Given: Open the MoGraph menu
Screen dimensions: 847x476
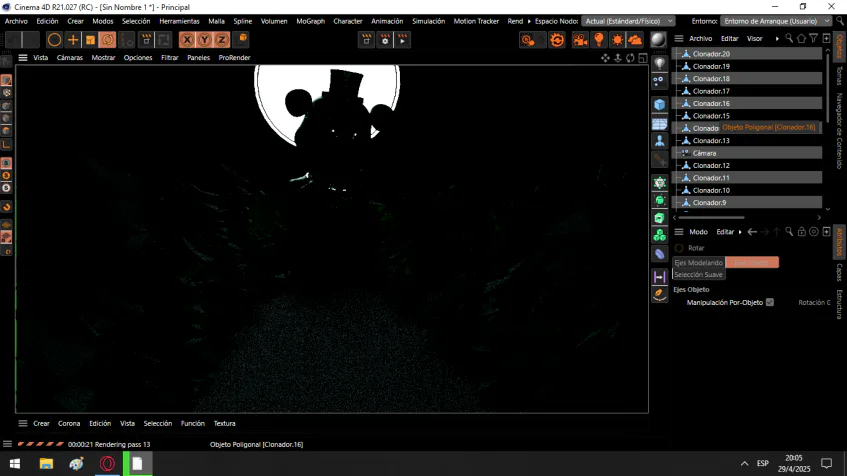Looking at the screenshot, I should tap(311, 21).
